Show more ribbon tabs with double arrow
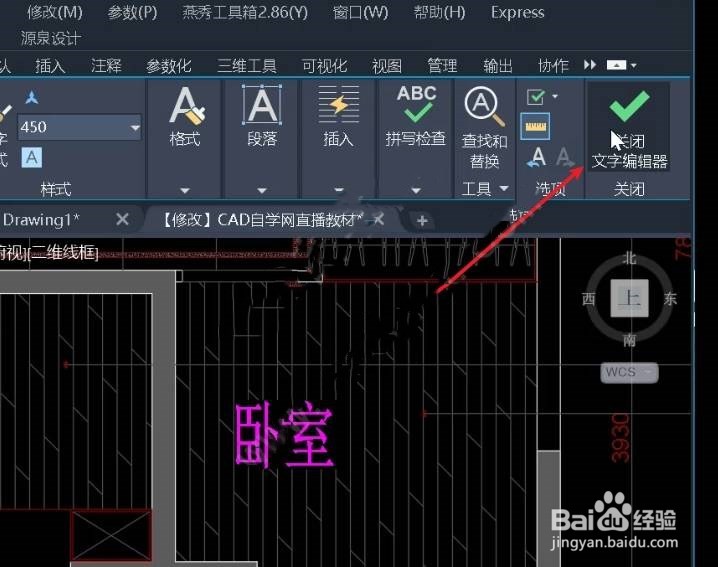 pyautogui.click(x=590, y=65)
